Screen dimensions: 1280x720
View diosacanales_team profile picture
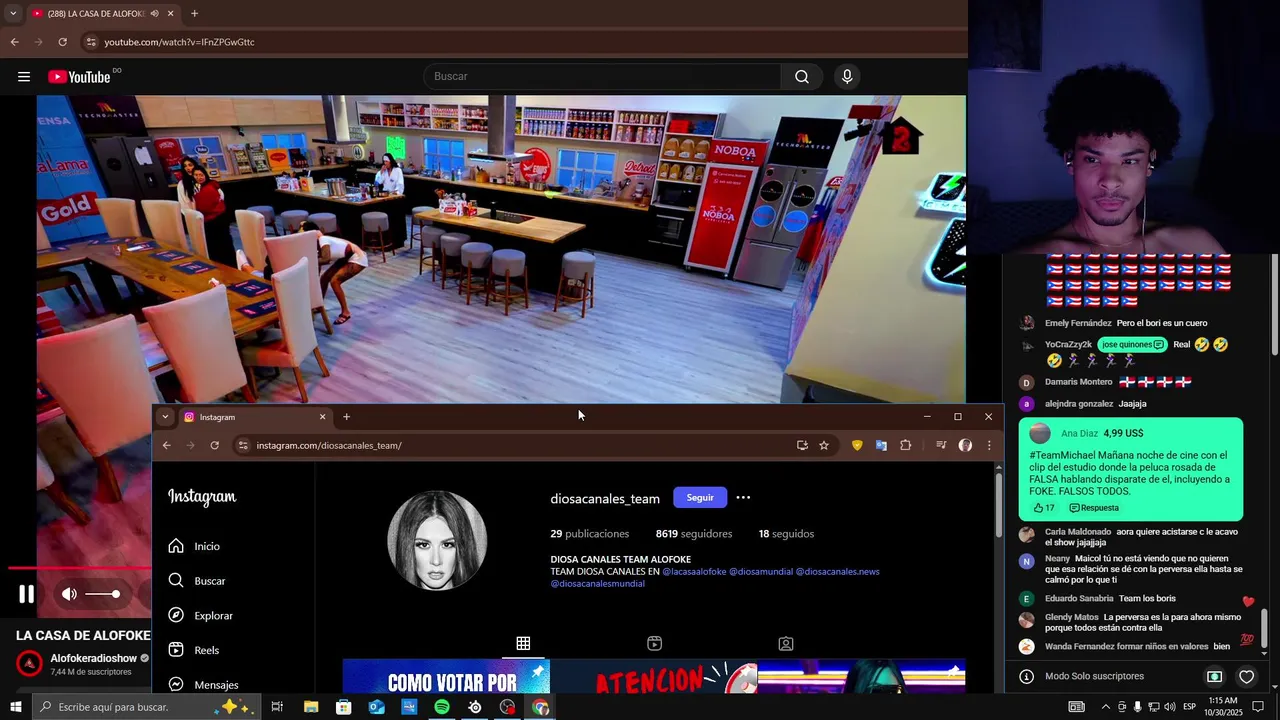tap(437, 540)
